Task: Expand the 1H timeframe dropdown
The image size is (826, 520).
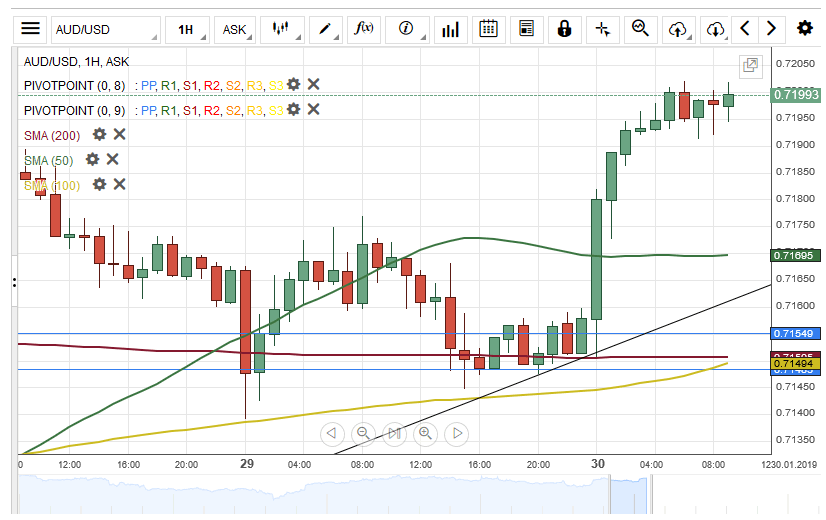Action: pos(188,29)
